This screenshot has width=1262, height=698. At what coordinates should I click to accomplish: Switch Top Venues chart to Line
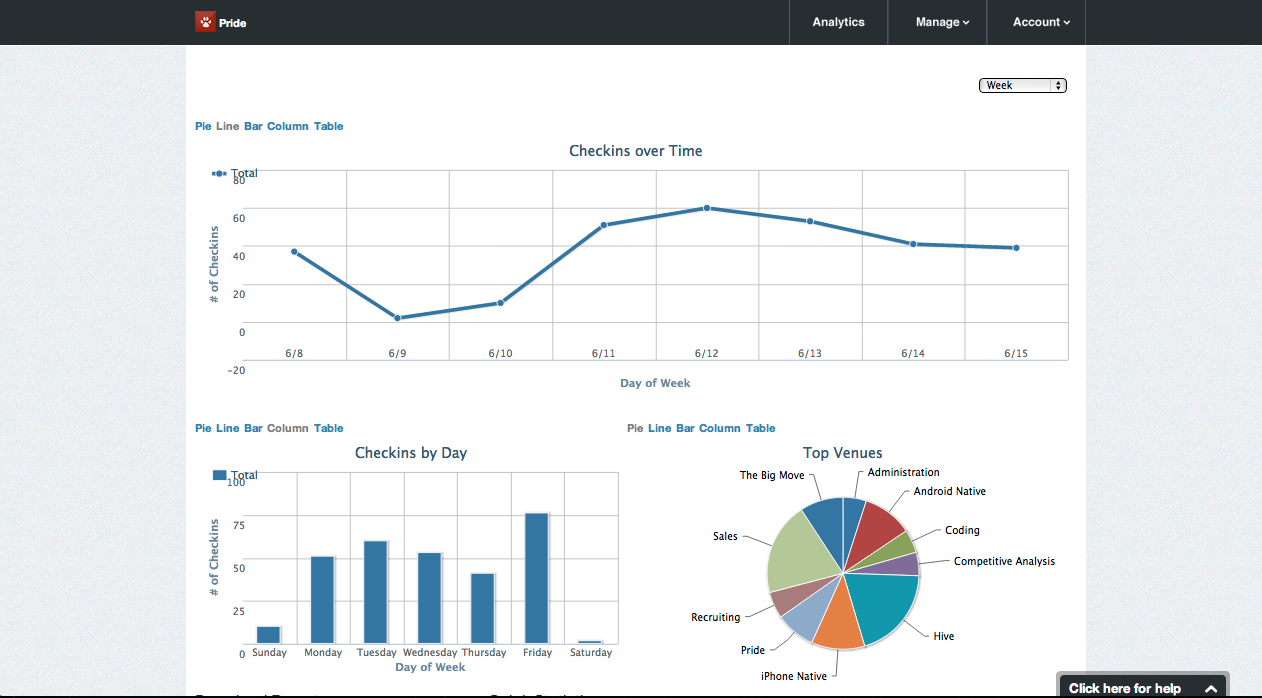pyautogui.click(x=660, y=429)
